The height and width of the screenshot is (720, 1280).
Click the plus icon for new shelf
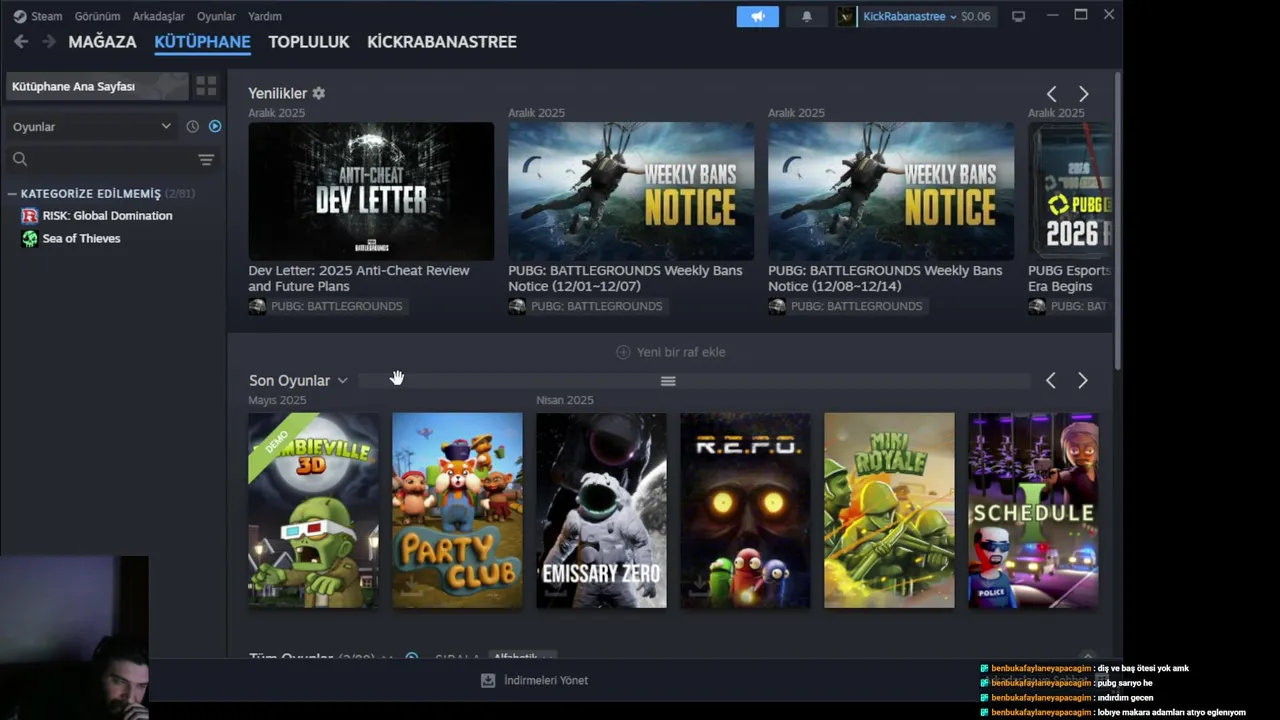[x=623, y=352]
